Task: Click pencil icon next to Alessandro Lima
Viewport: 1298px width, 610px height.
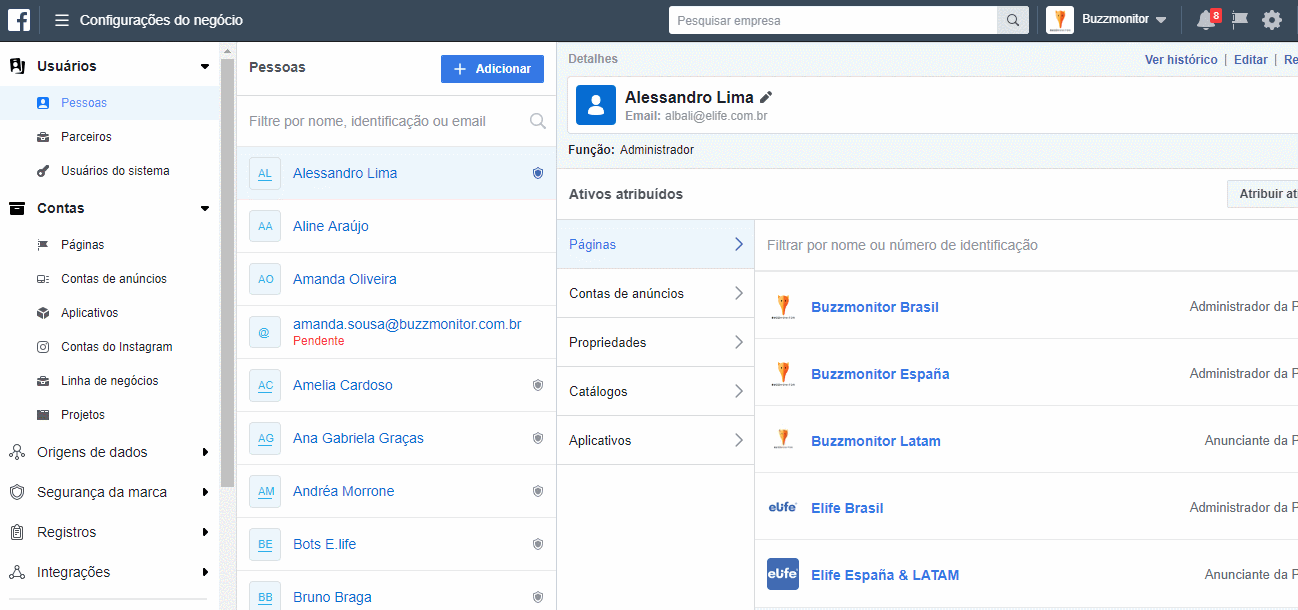Action: click(766, 97)
